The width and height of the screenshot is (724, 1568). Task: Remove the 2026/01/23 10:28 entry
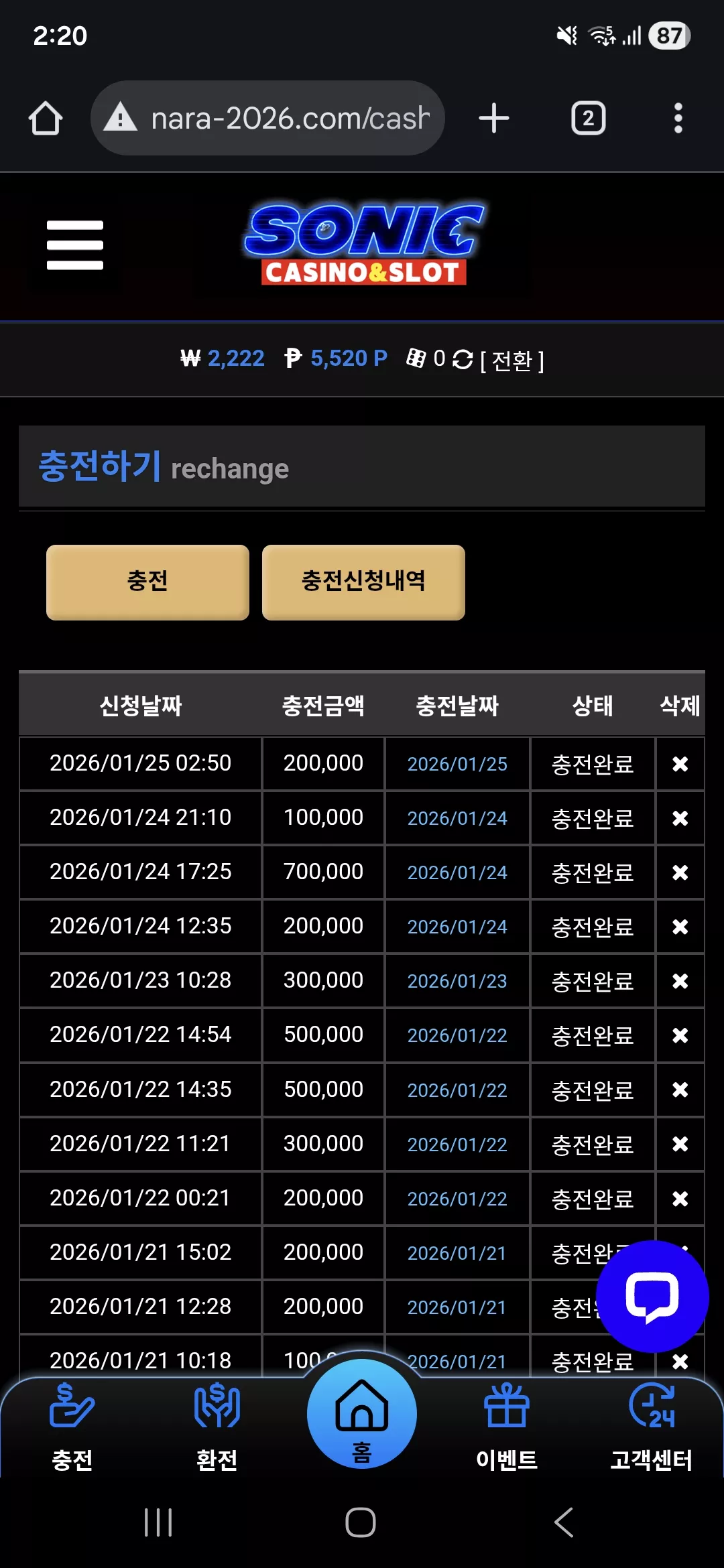click(x=680, y=981)
